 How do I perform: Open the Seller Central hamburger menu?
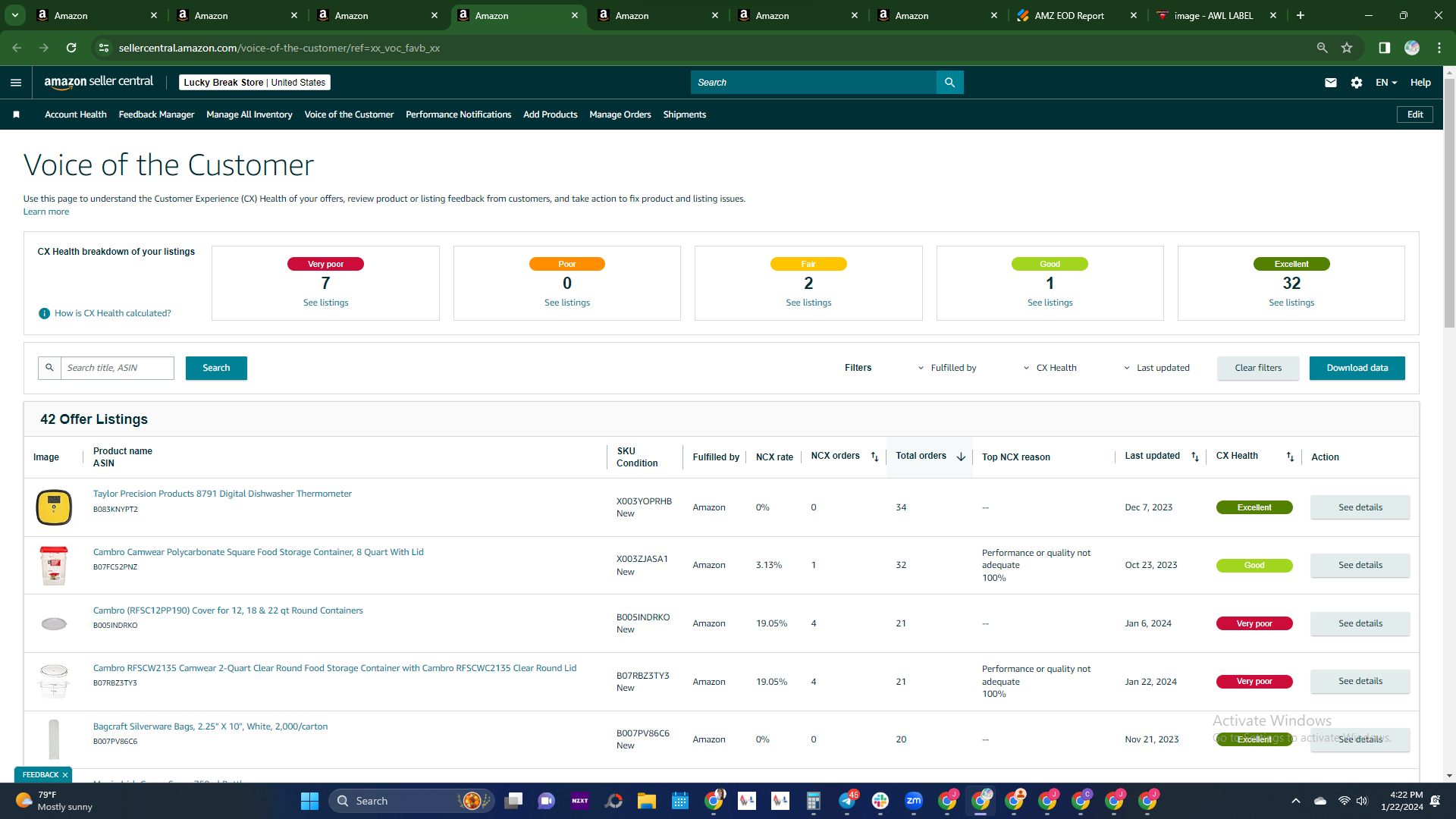16,83
